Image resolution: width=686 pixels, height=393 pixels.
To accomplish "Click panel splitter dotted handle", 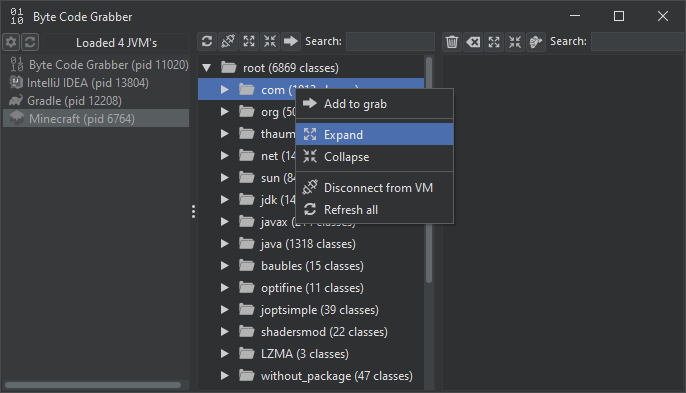I will pyautogui.click(x=193, y=211).
